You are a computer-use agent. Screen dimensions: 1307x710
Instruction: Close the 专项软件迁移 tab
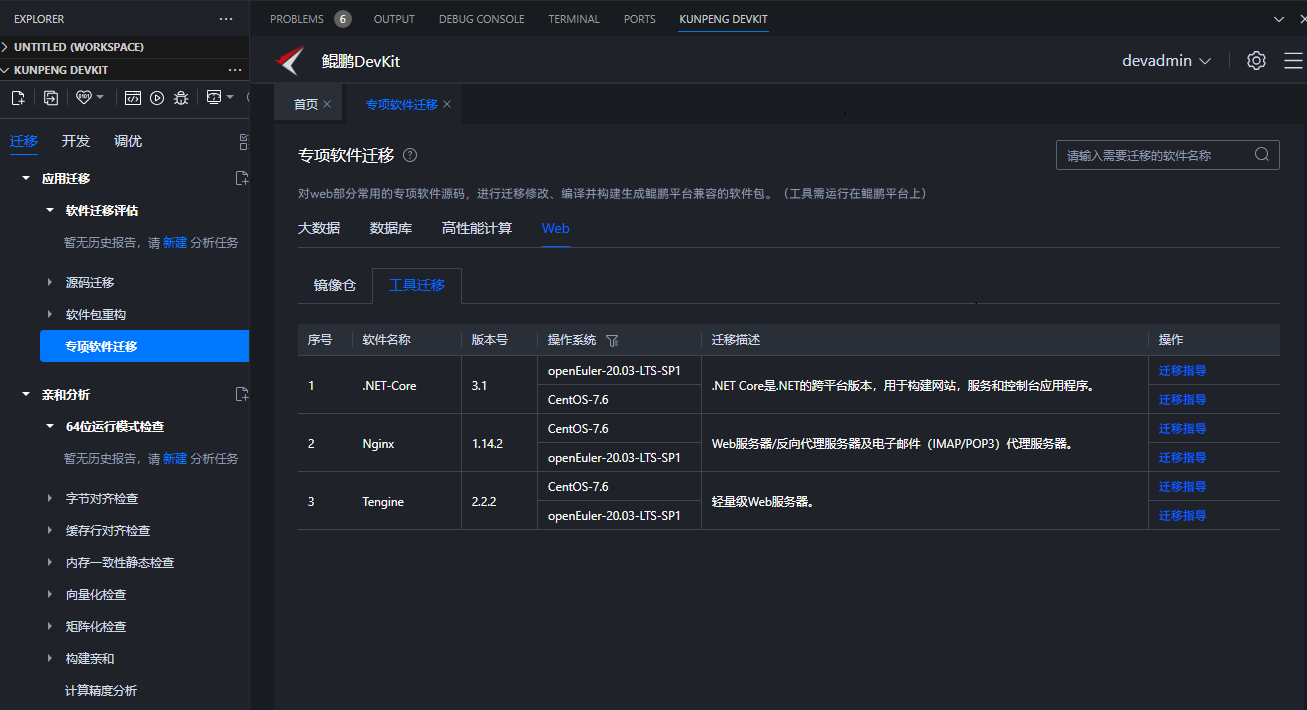(x=447, y=104)
